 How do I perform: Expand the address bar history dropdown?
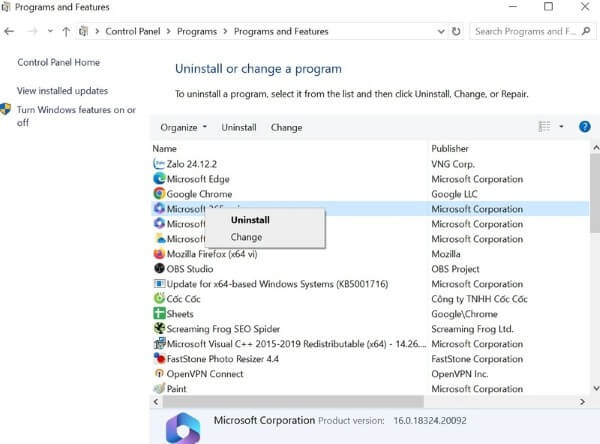click(440, 31)
